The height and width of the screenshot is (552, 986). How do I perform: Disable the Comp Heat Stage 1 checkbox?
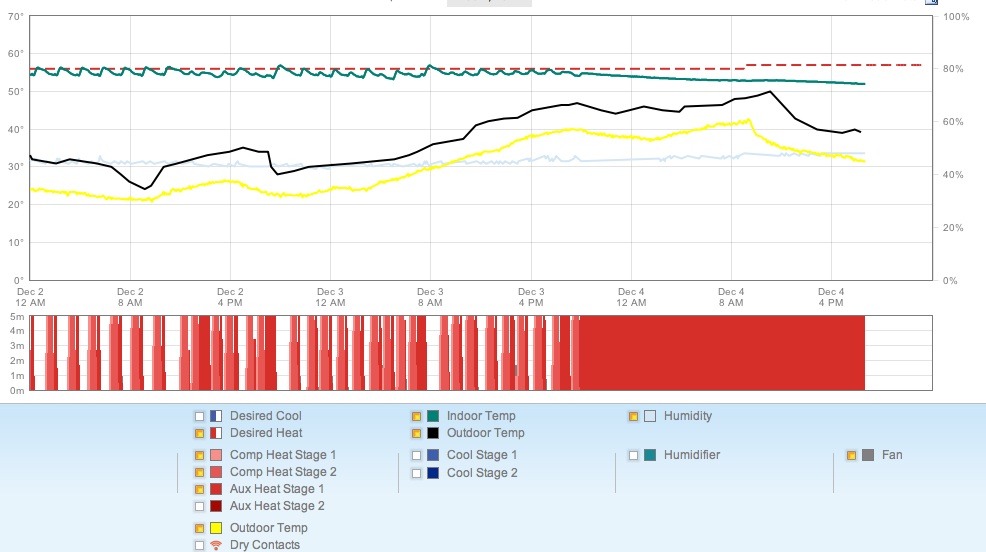pos(199,455)
